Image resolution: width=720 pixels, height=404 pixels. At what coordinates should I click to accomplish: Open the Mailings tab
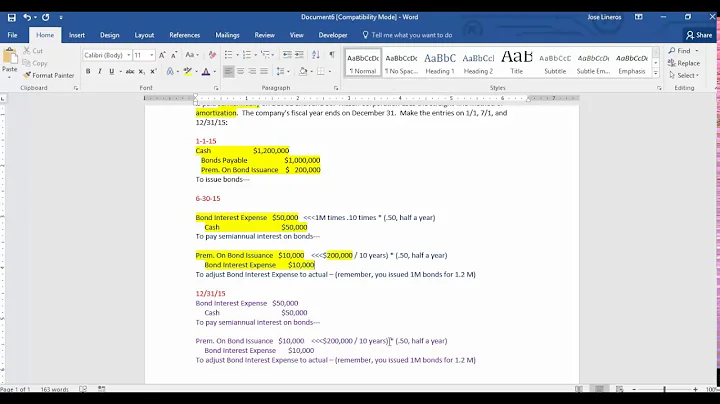tap(227, 35)
